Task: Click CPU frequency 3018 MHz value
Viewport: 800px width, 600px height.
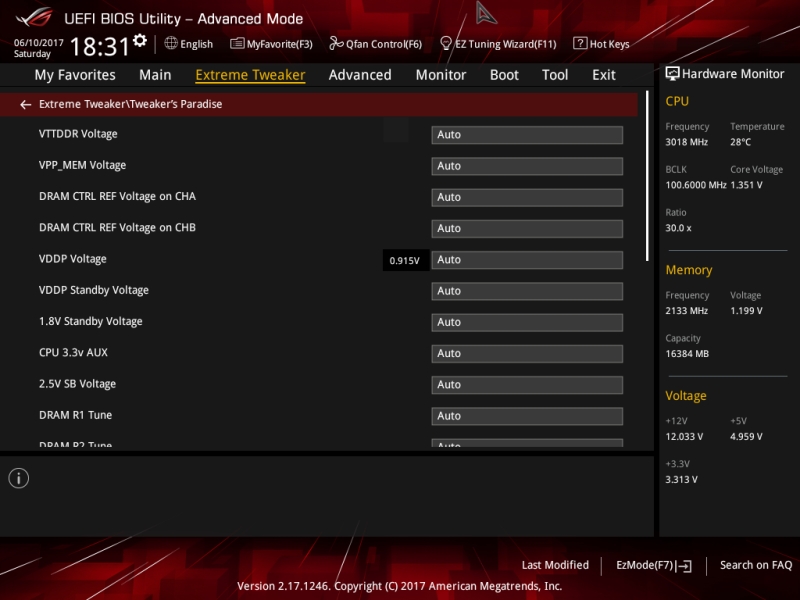Action: point(686,142)
